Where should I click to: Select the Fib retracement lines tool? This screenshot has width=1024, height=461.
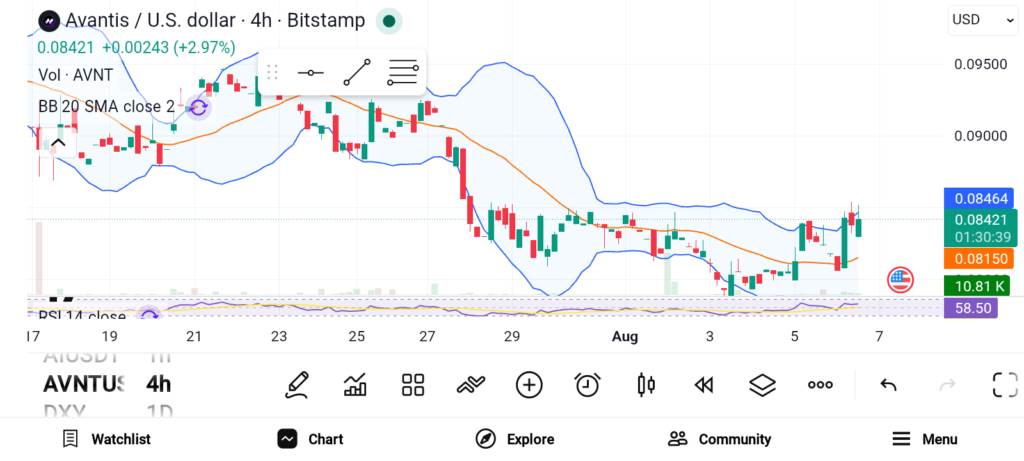[x=402, y=72]
